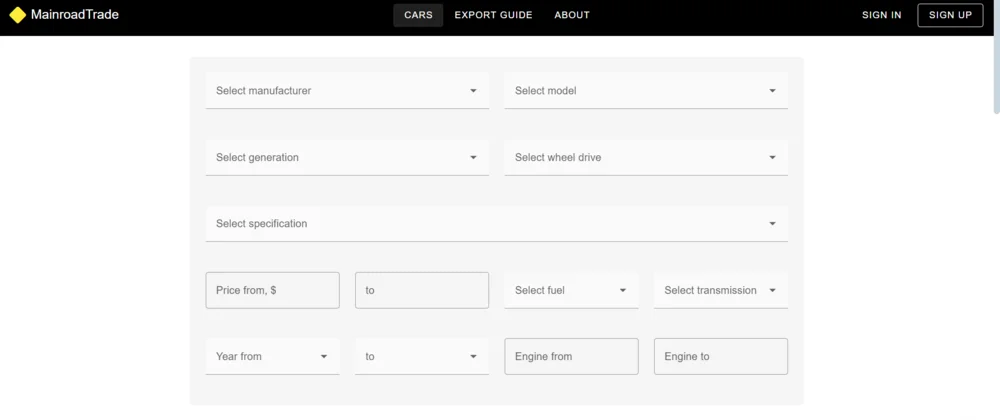Click the Select transmission arrow icon
Viewport: 1000px width, 420px height.
(772, 291)
